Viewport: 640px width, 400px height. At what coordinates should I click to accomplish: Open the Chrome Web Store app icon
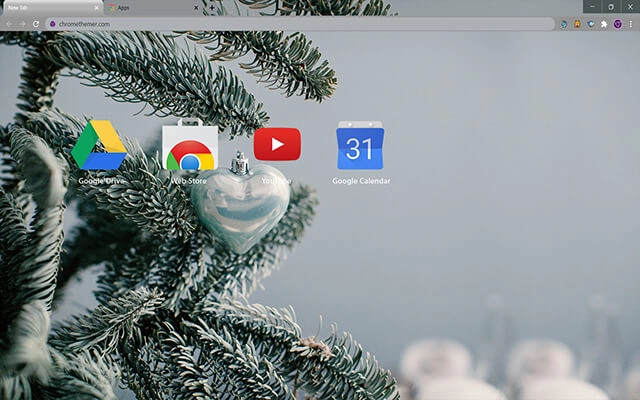[x=190, y=144]
